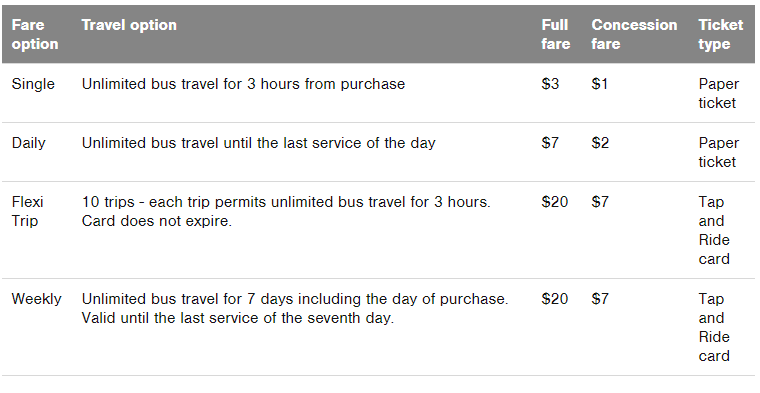
Task: Click the Full fare column header
Action: click(555, 34)
